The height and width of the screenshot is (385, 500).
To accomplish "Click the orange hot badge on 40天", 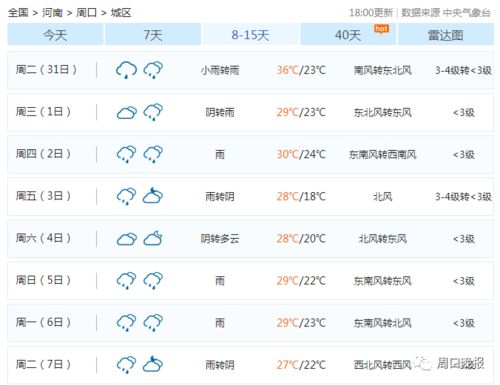I will coord(381,29).
